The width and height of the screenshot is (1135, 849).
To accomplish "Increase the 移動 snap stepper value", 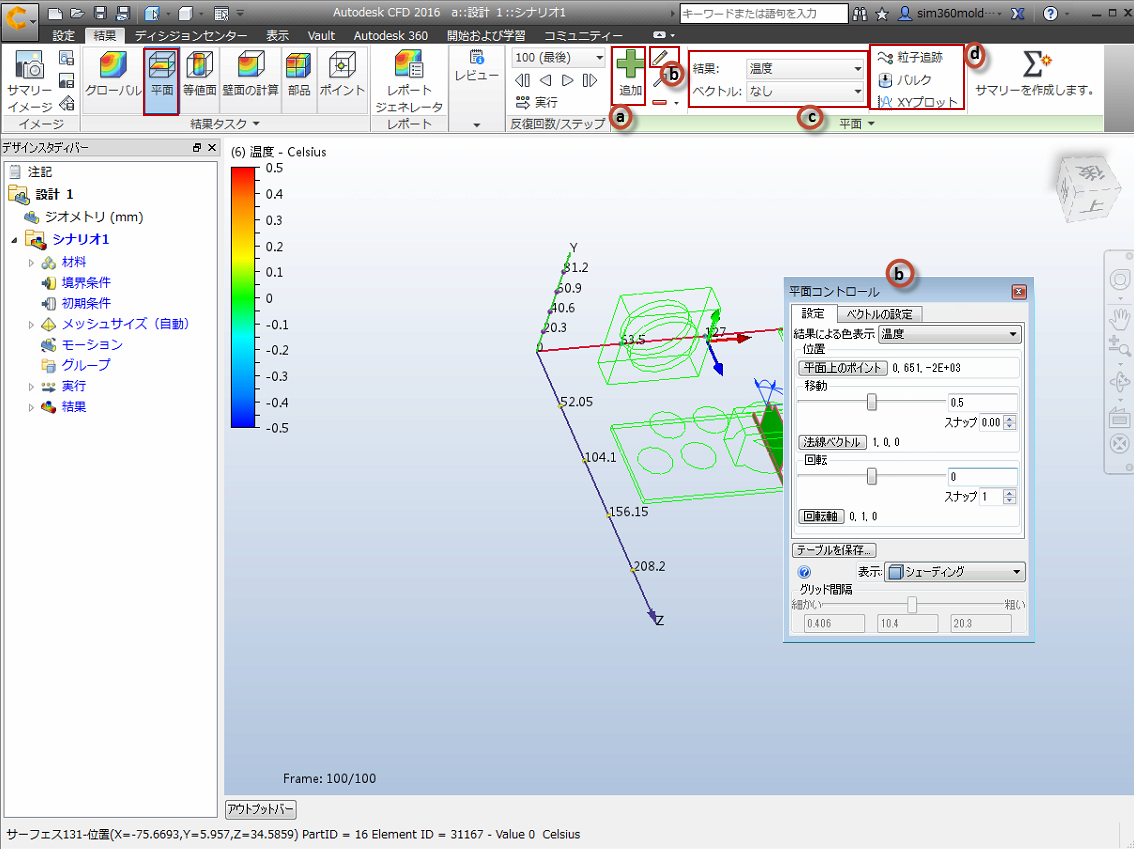I will pos(1010,418).
